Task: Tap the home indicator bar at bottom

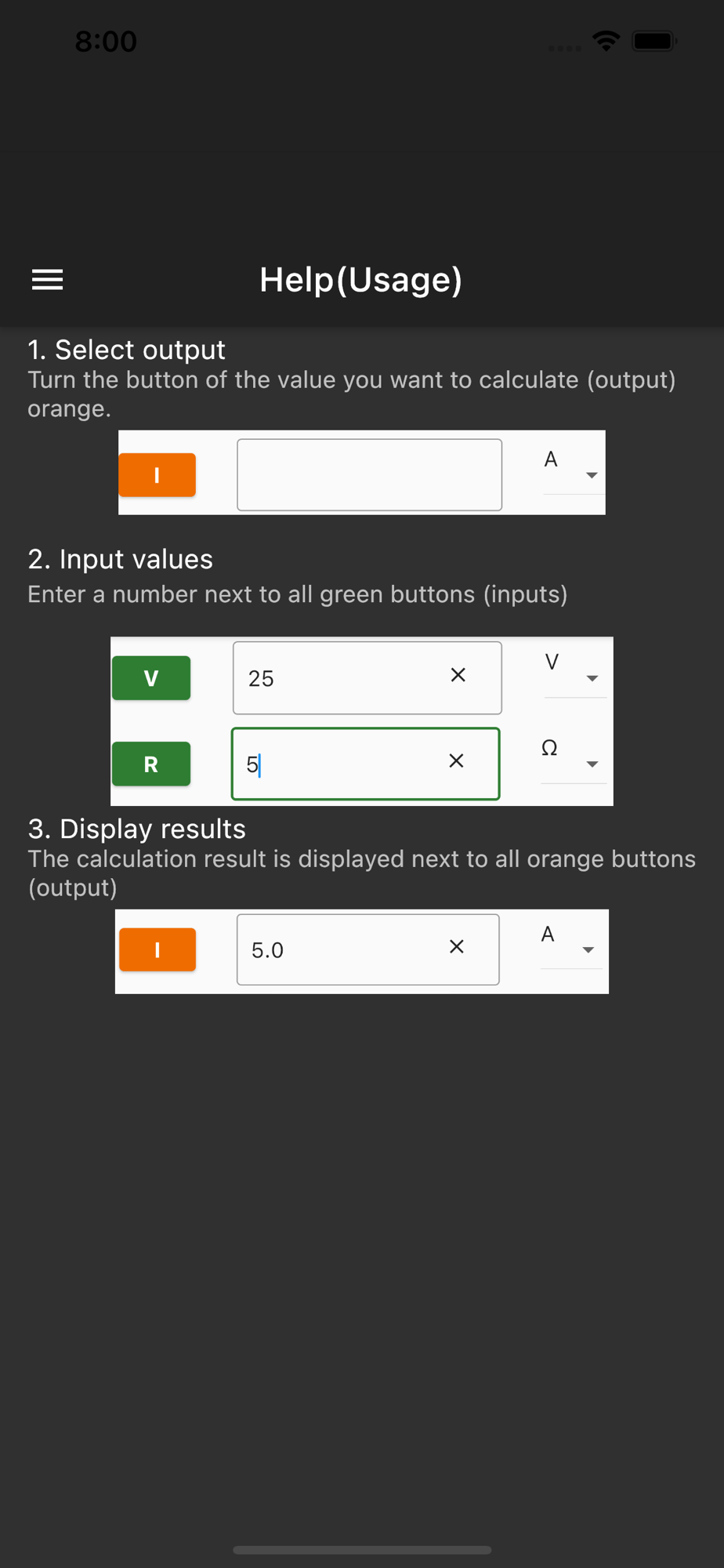Action: [x=362, y=1550]
